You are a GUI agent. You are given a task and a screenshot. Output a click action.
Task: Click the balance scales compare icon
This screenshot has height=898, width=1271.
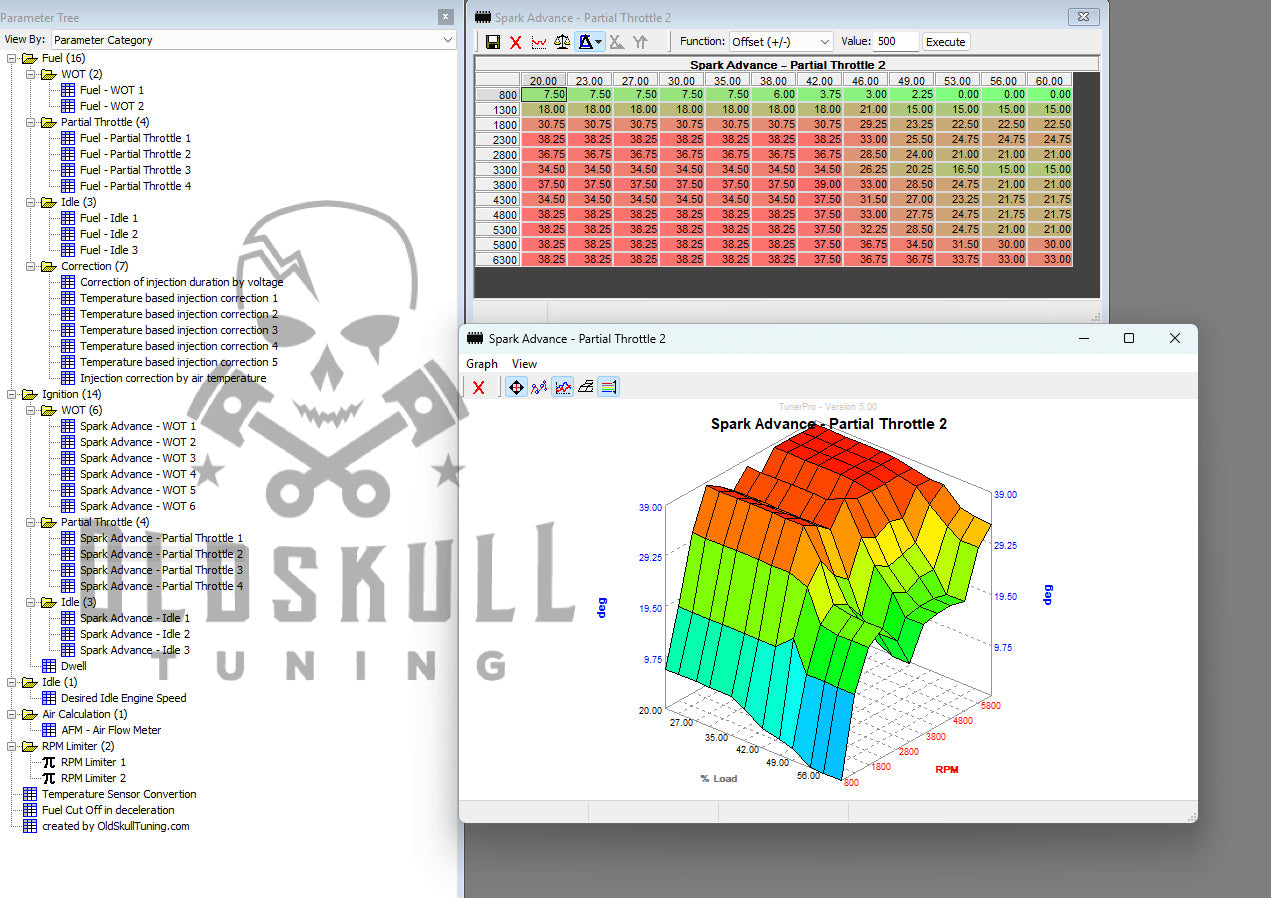[562, 42]
